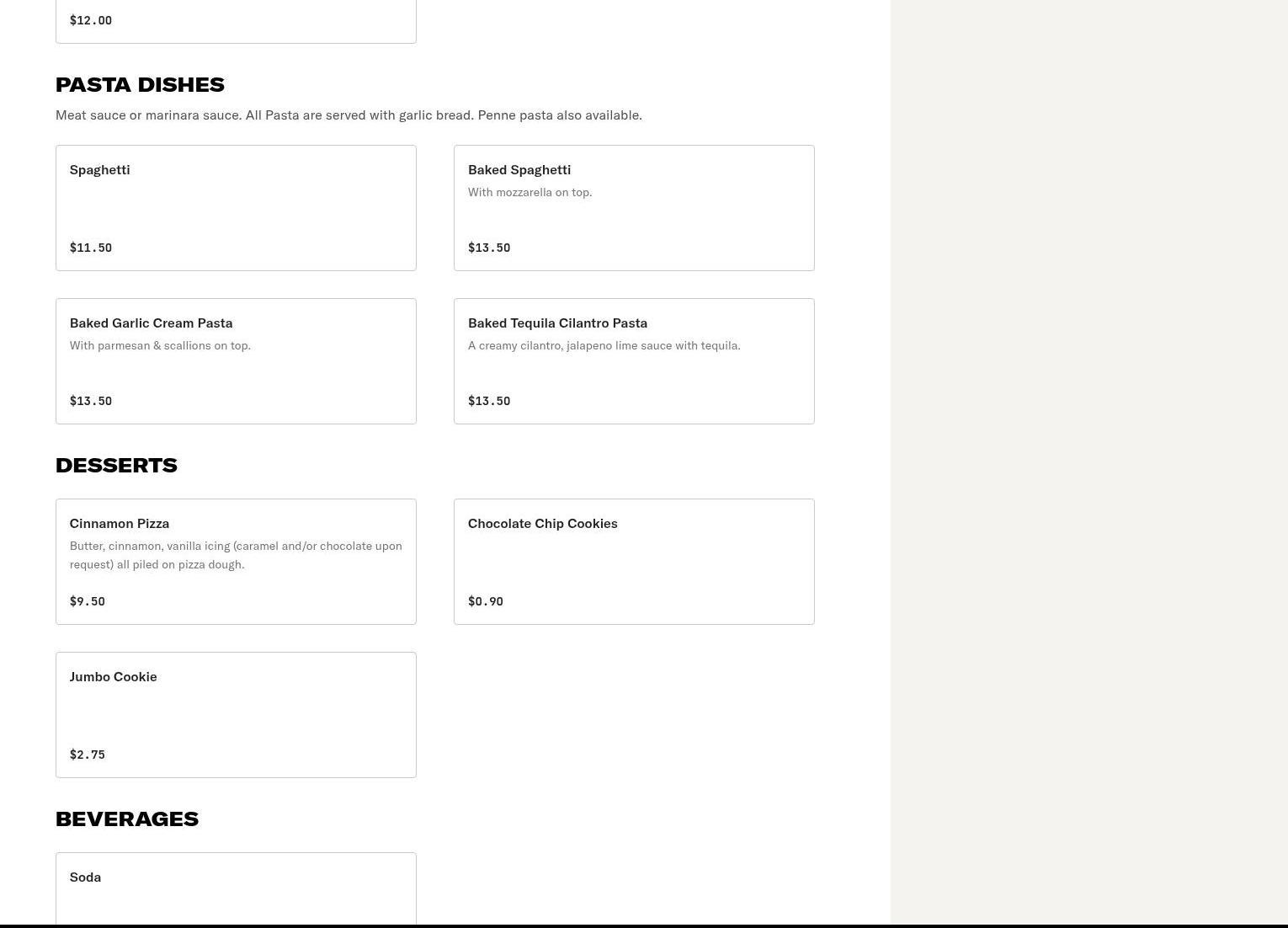This screenshot has width=1288, height=928.
Task: Click the $12.00 price above Pasta Dishes
Action: (x=91, y=20)
